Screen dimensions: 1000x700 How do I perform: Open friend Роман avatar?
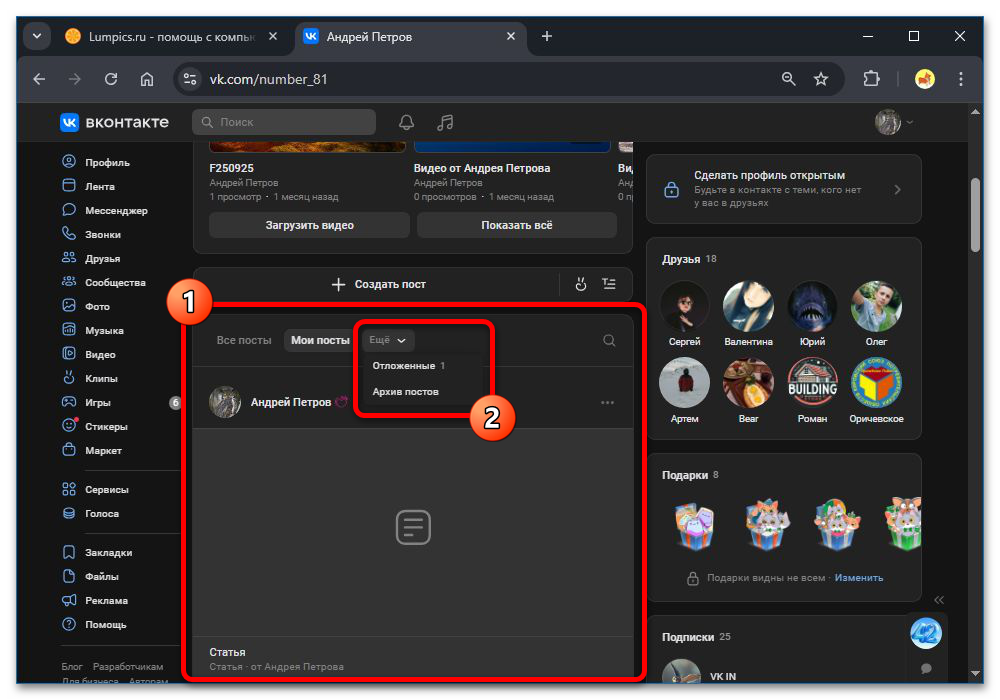(812, 383)
